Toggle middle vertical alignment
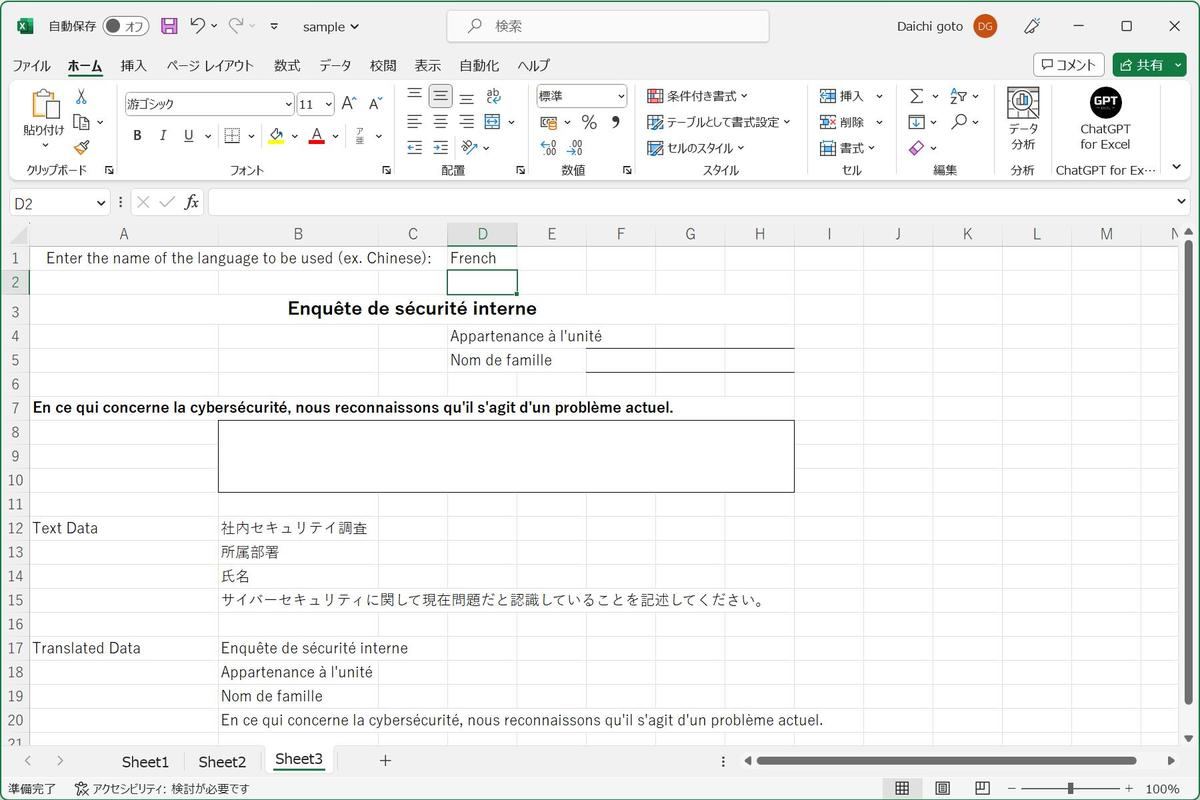This screenshot has width=1200, height=800. (440, 96)
